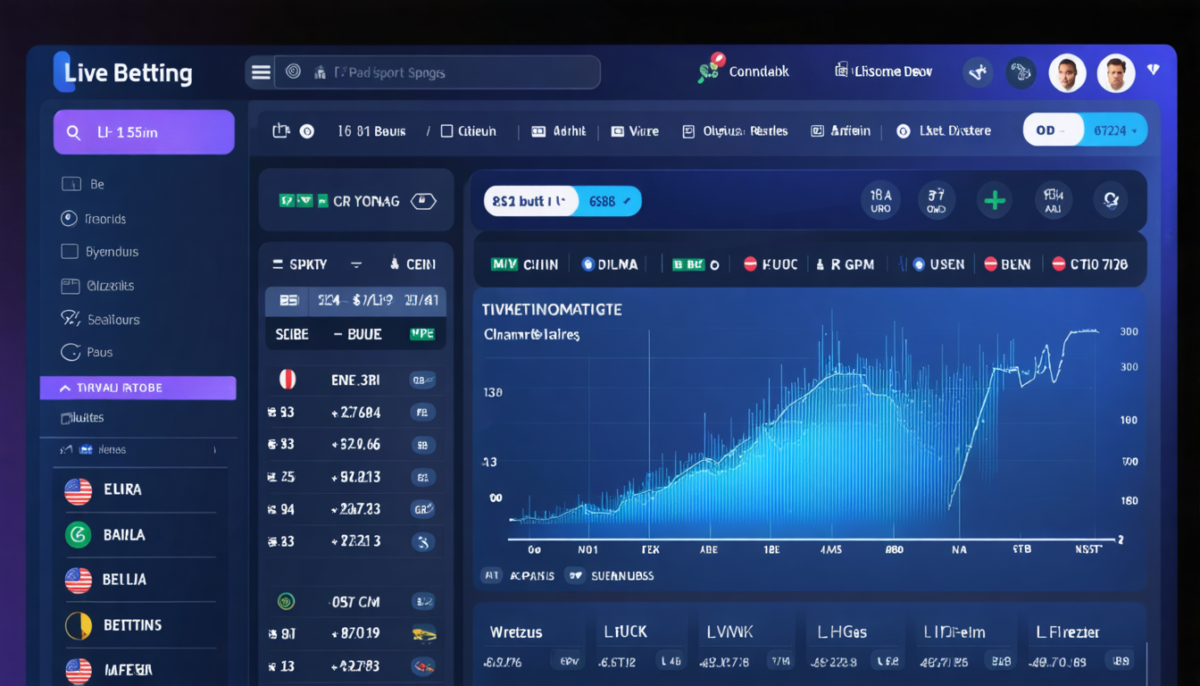Click the green plus icon
1200x686 pixels.
click(x=994, y=200)
